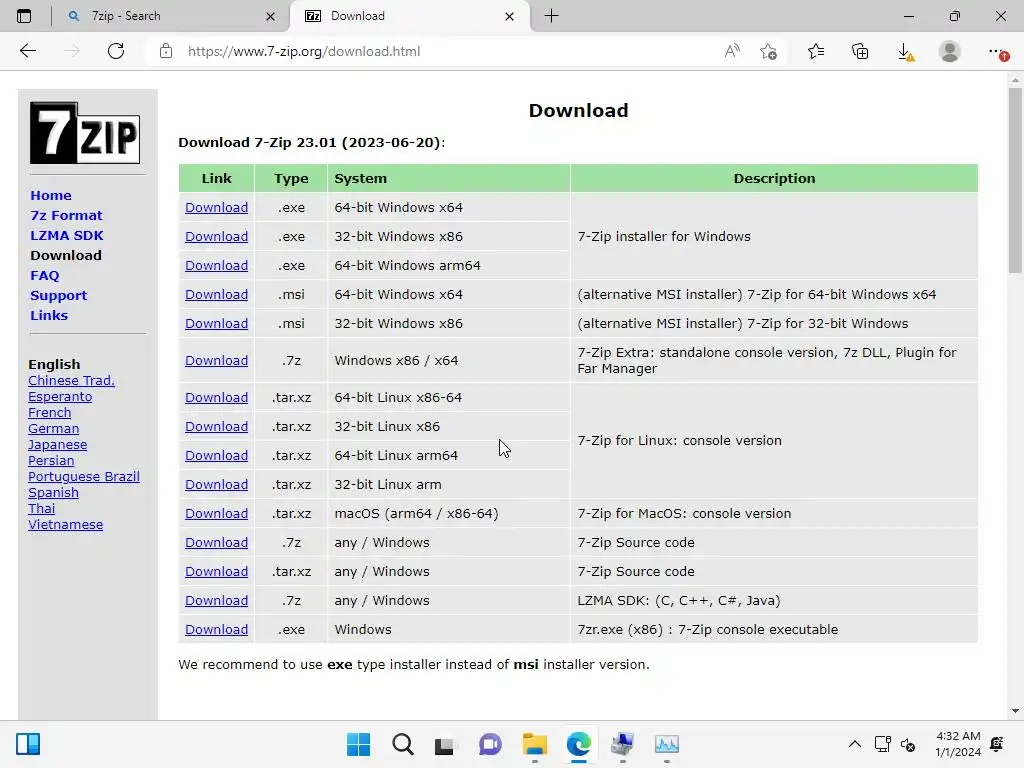Open the Support sidebar link

pyautogui.click(x=58, y=295)
